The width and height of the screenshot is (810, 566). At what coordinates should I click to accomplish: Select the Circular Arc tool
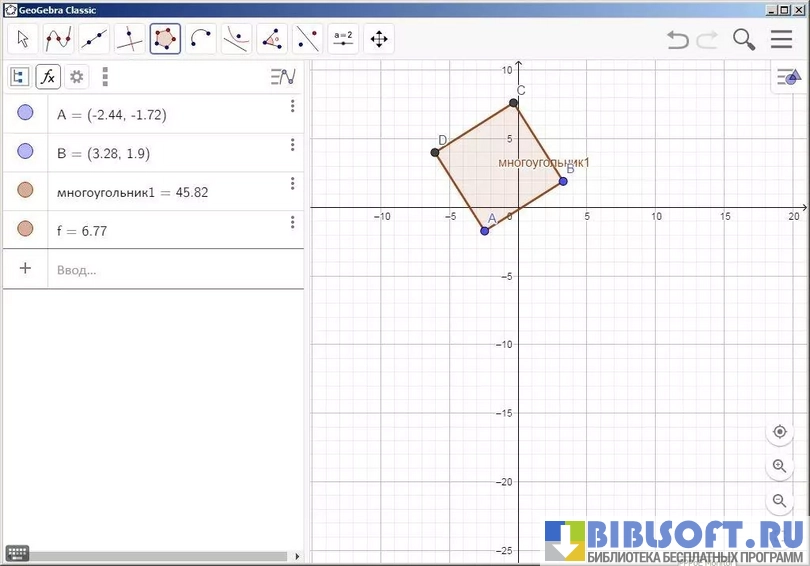(x=201, y=39)
